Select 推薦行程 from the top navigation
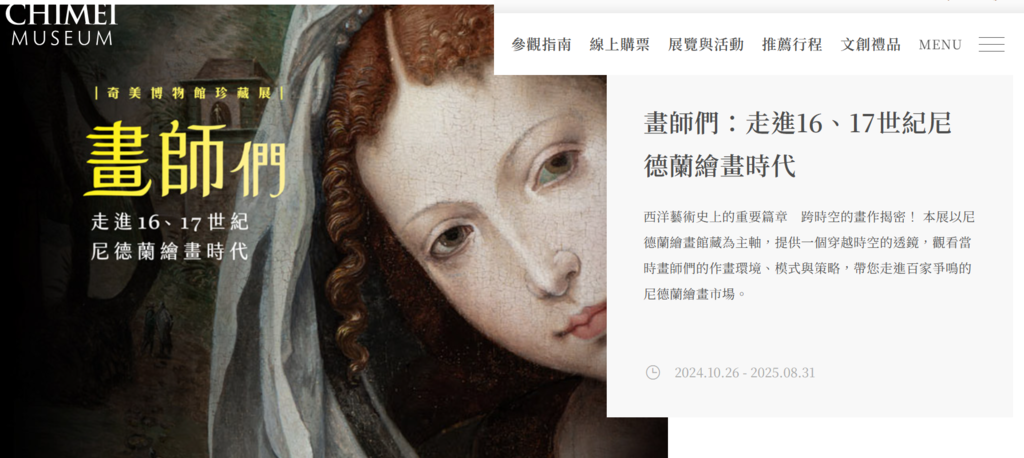This screenshot has width=1024, height=458. [792, 44]
